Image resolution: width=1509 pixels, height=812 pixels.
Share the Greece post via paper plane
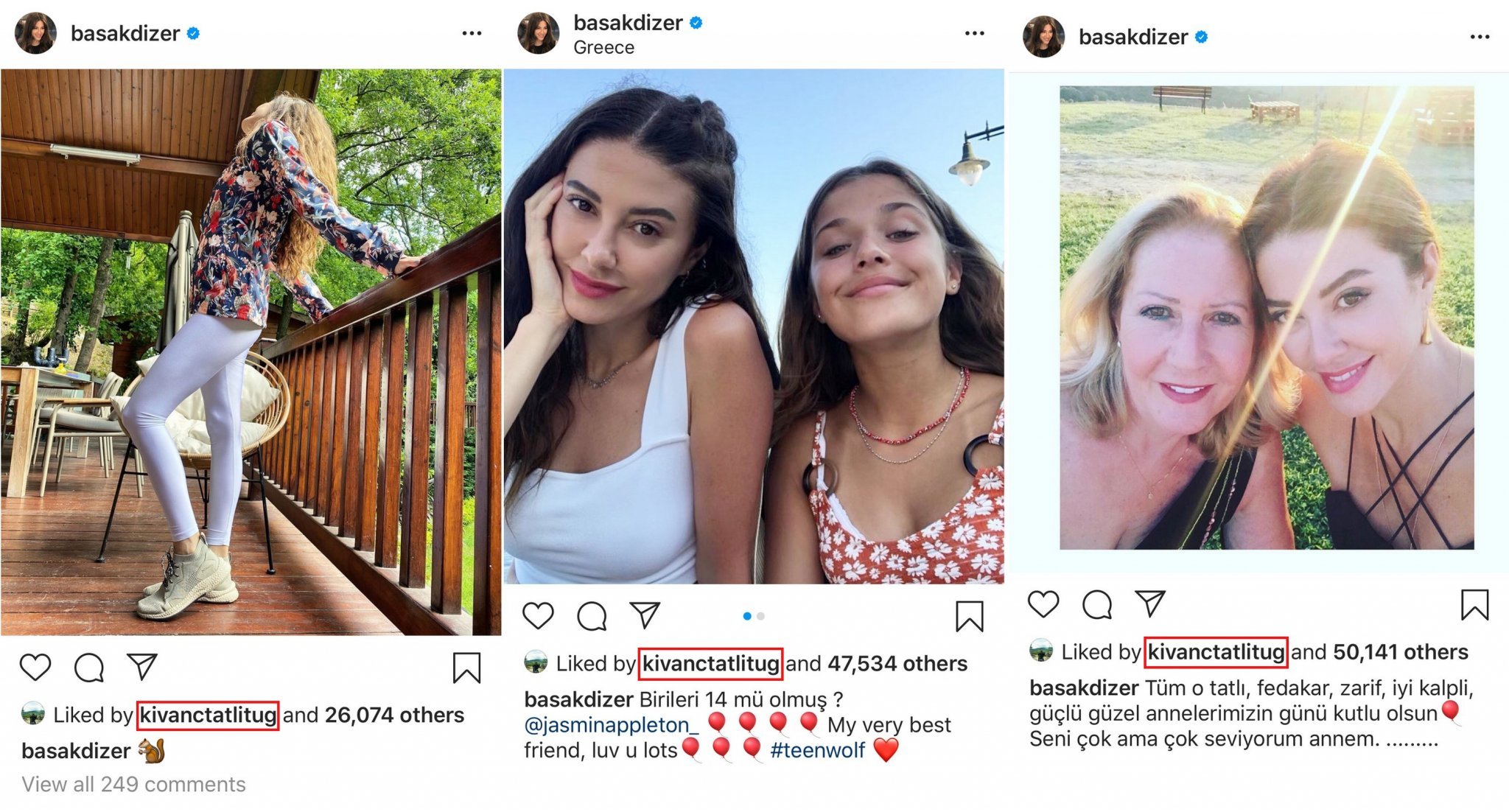(645, 615)
